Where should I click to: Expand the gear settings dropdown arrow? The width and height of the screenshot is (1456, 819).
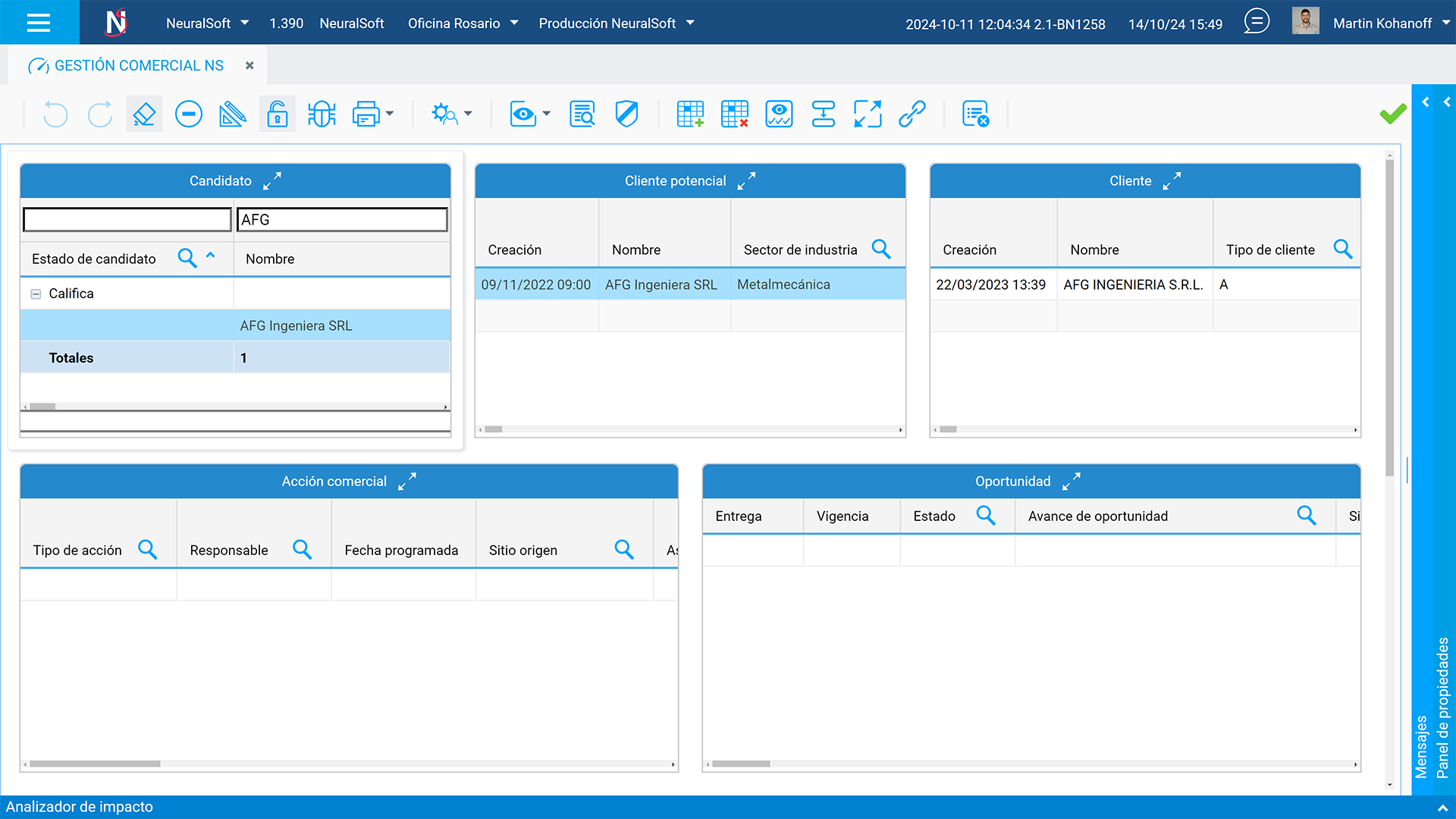[x=468, y=114]
